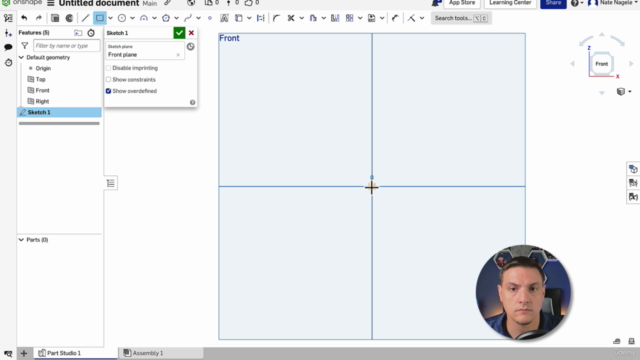
Task: Select the Use/project tool
Action: (239, 18)
